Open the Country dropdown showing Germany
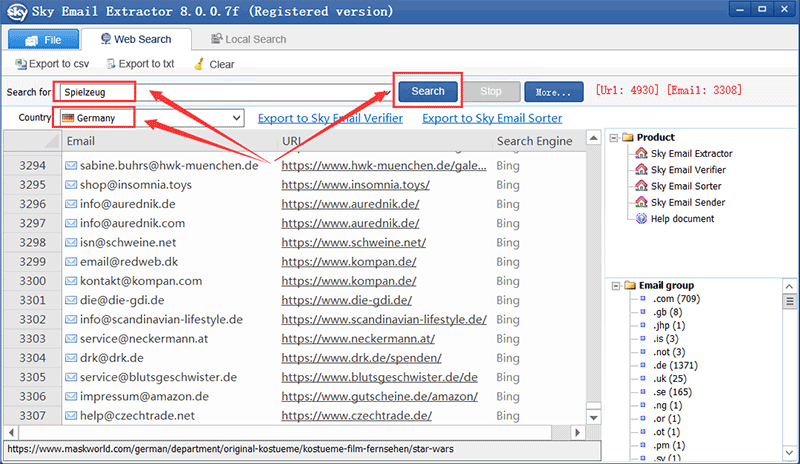800x464 pixels. click(x=152, y=118)
